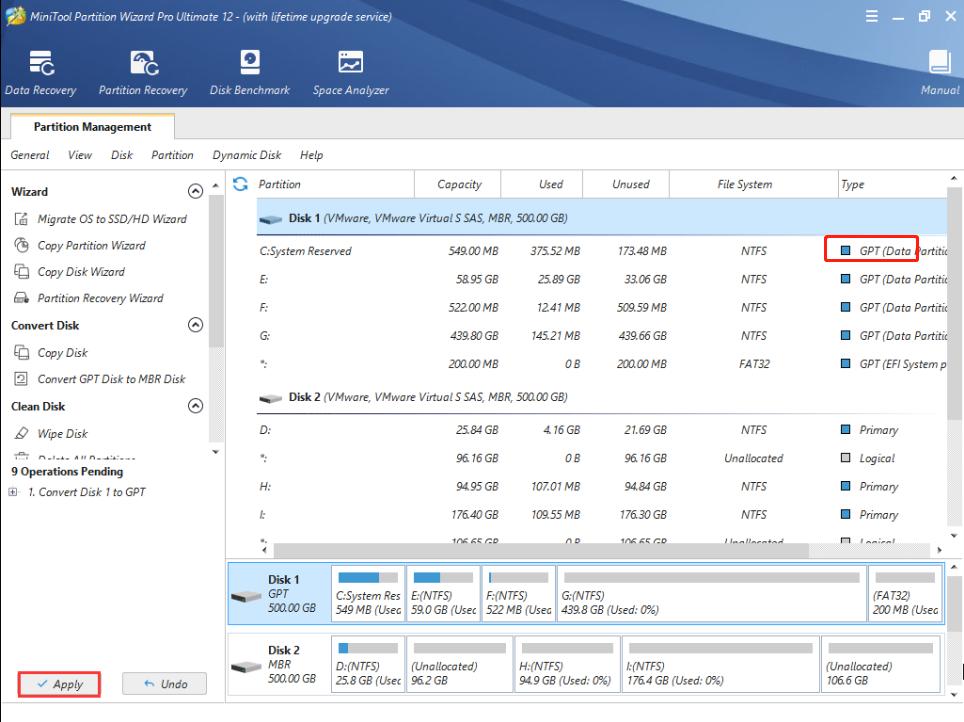Sort by the Capacity column header

[459, 184]
